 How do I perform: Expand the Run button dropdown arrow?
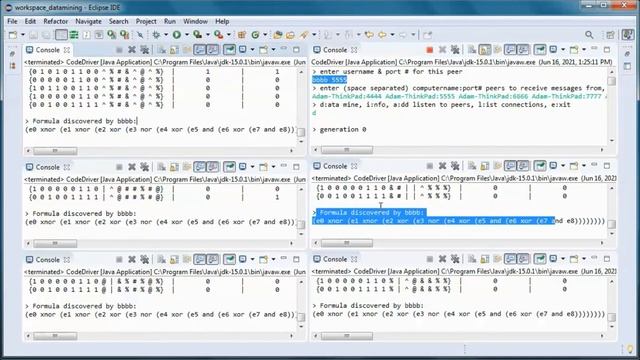coord(187,35)
